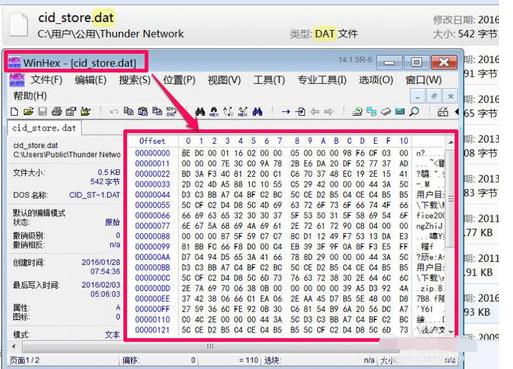The width and height of the screenshot is (513, 369).
Task: Click the horizontal scrollbar thumb at bottom
Action: click(x=210, y=347)
